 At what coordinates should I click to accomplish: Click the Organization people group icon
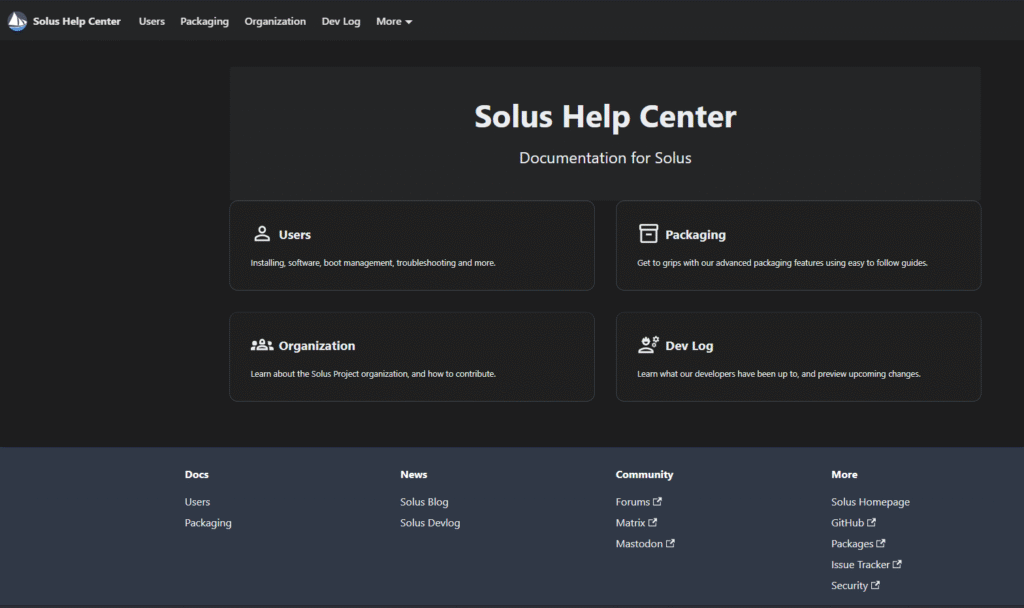click(x=262, y=345)
